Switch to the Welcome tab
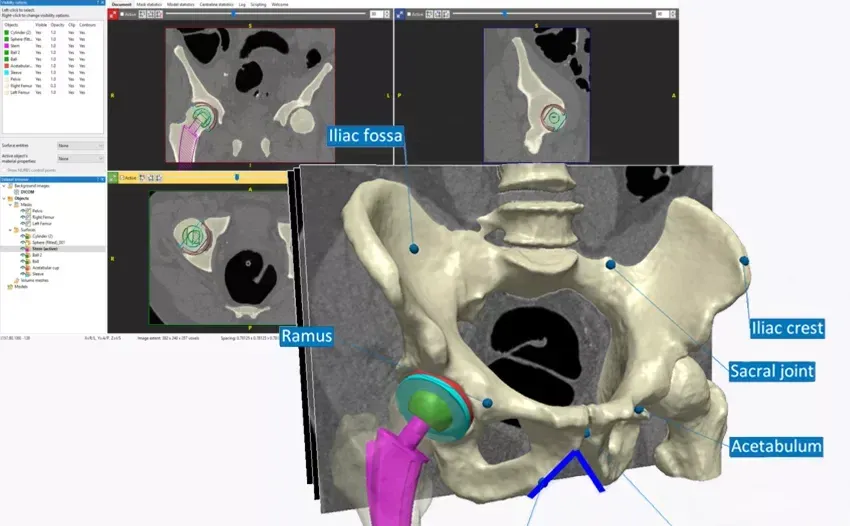Viewport: 850px width, 526px height. [x=280, y=4]
